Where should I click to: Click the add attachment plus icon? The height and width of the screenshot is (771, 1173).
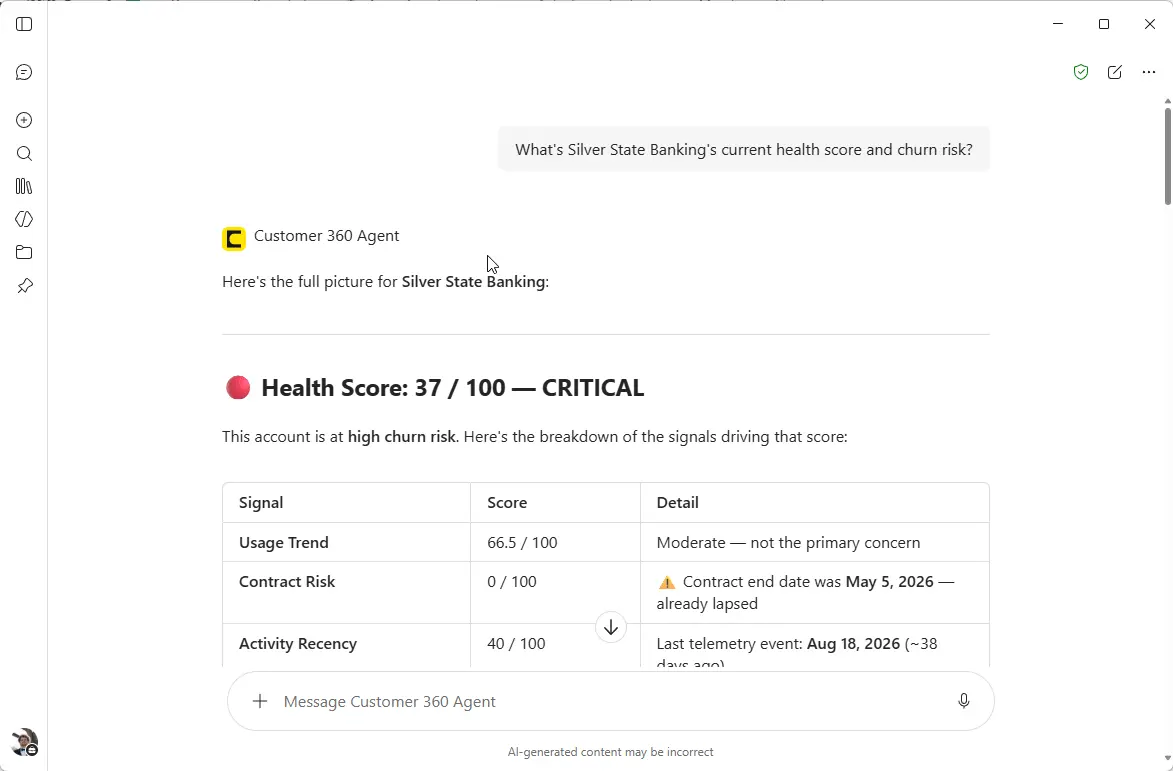coord(260,701)
